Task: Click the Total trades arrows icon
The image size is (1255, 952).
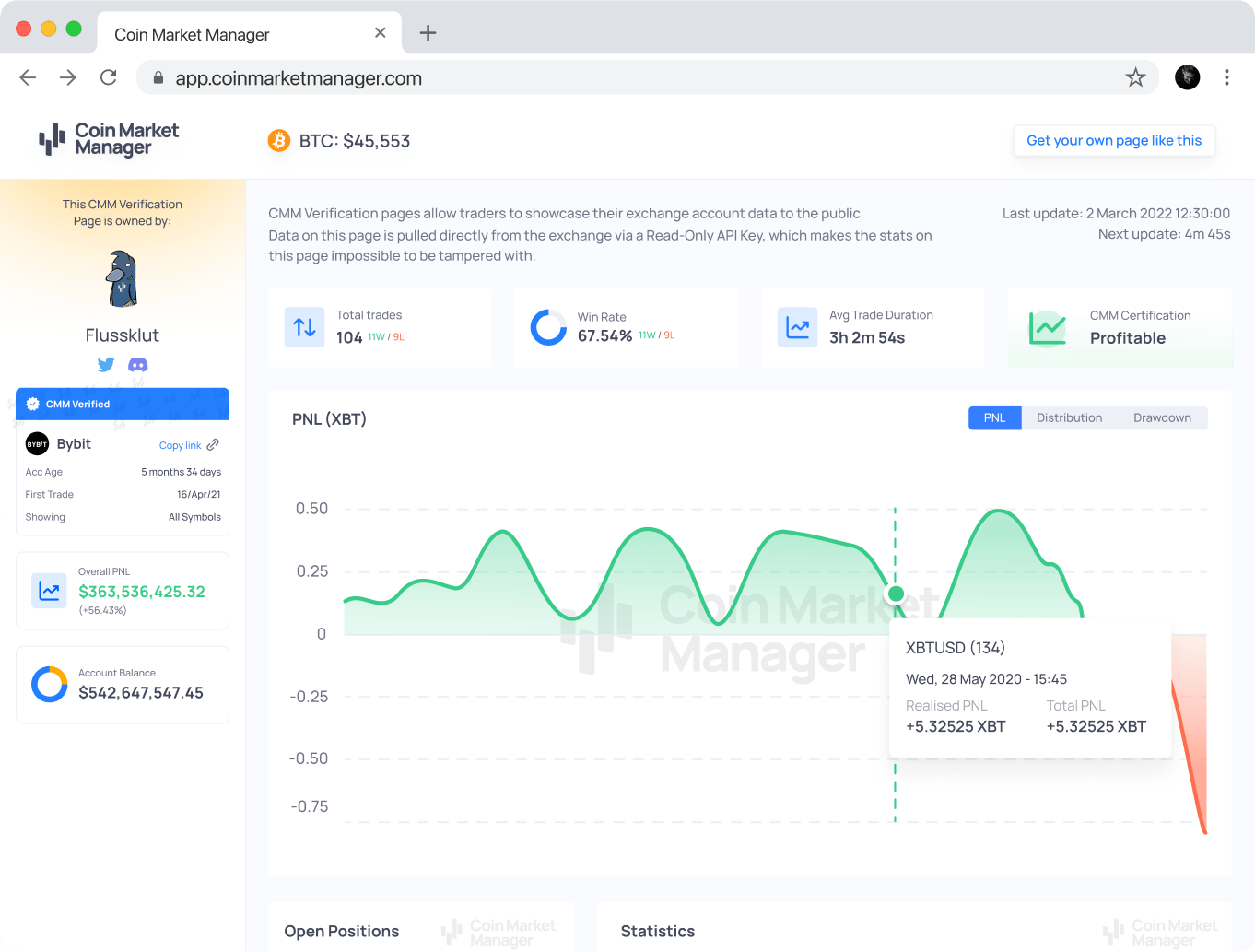Action: [304, 327]
